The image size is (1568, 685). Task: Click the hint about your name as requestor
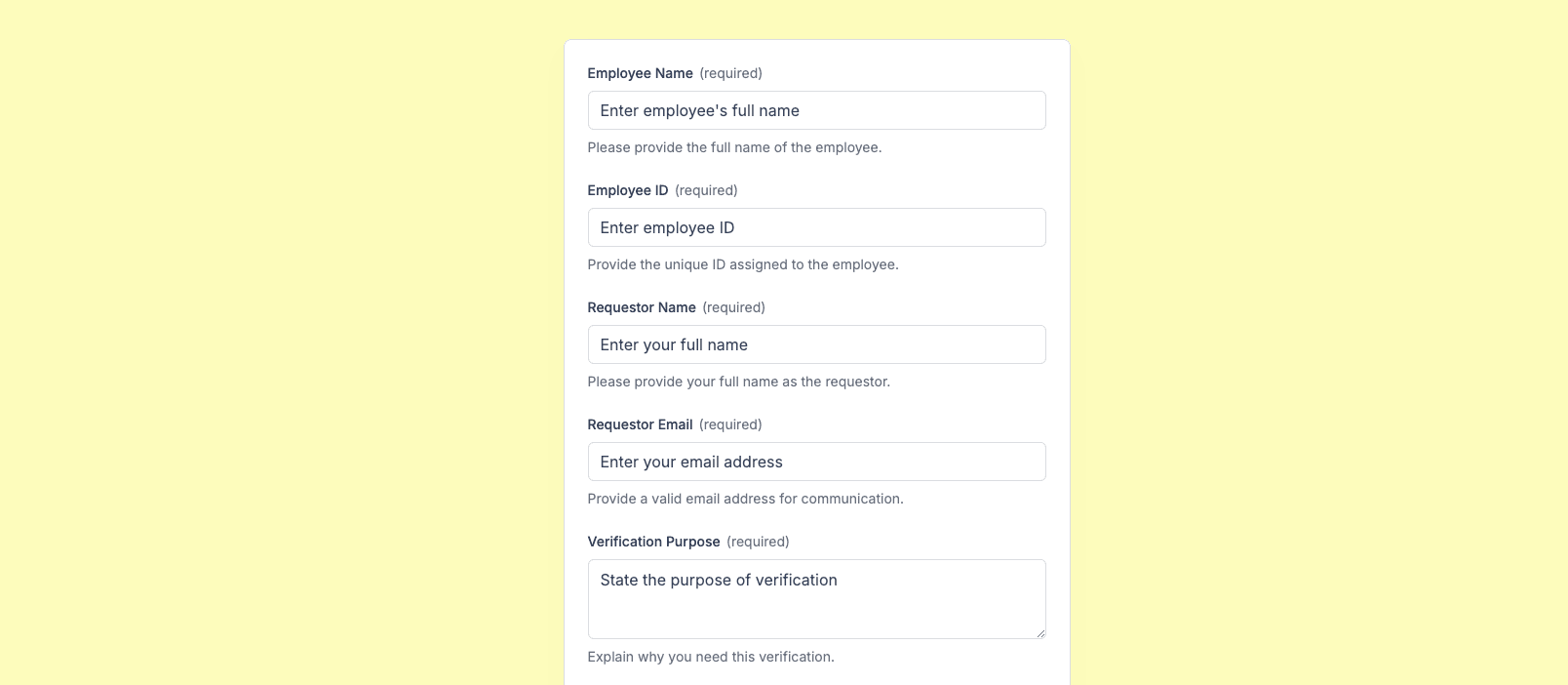click(738, 382)
